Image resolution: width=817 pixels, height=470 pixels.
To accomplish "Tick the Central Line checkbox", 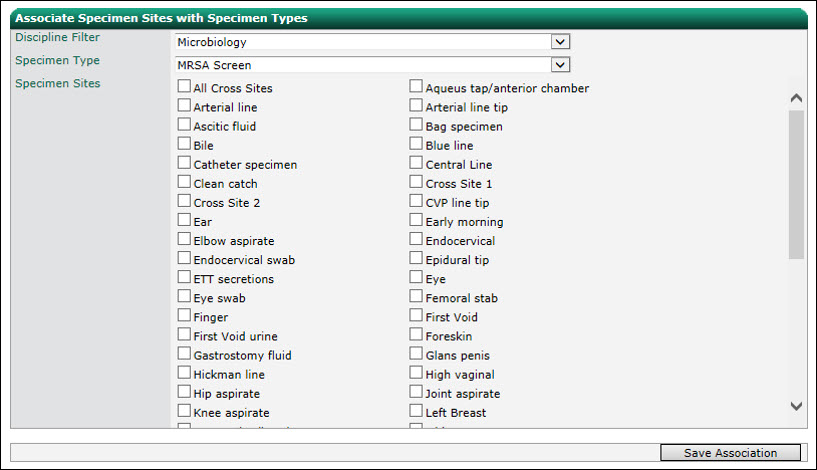I will click(416, 163).
